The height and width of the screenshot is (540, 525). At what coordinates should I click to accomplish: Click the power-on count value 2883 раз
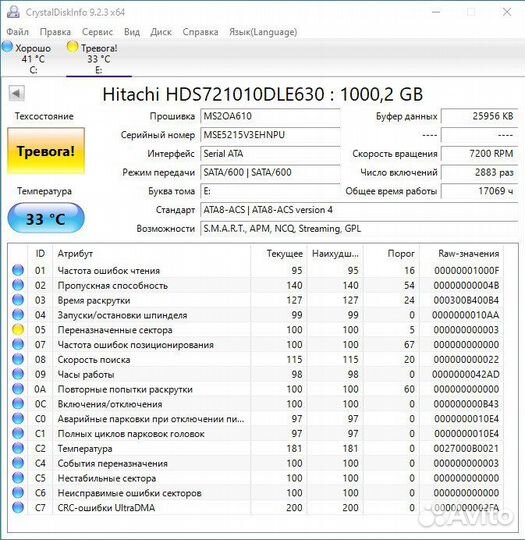[480, 172]
